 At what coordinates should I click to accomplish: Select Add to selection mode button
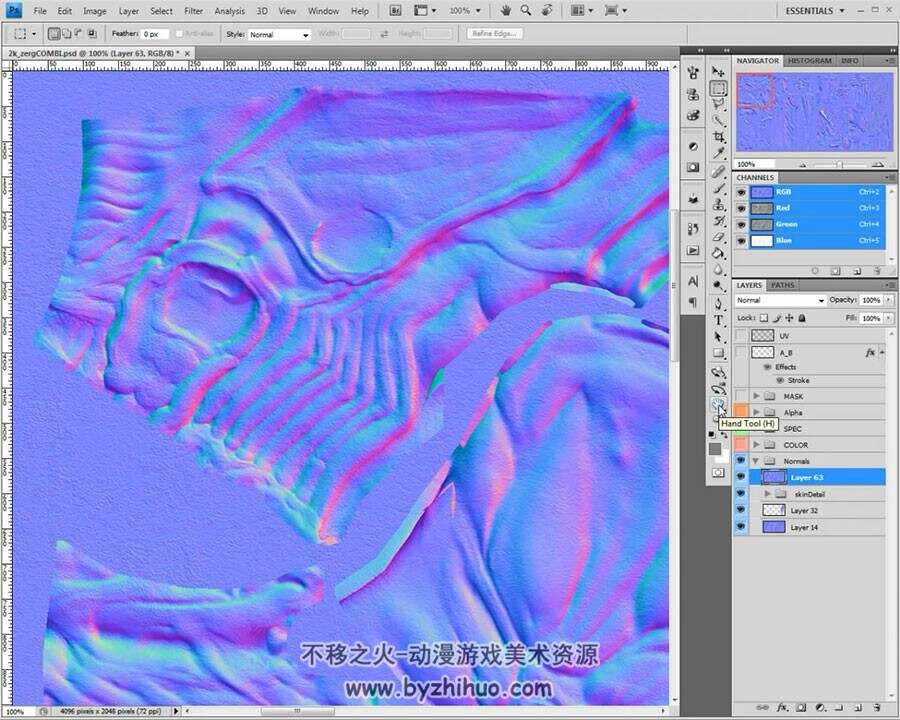[x=65, y=34]
